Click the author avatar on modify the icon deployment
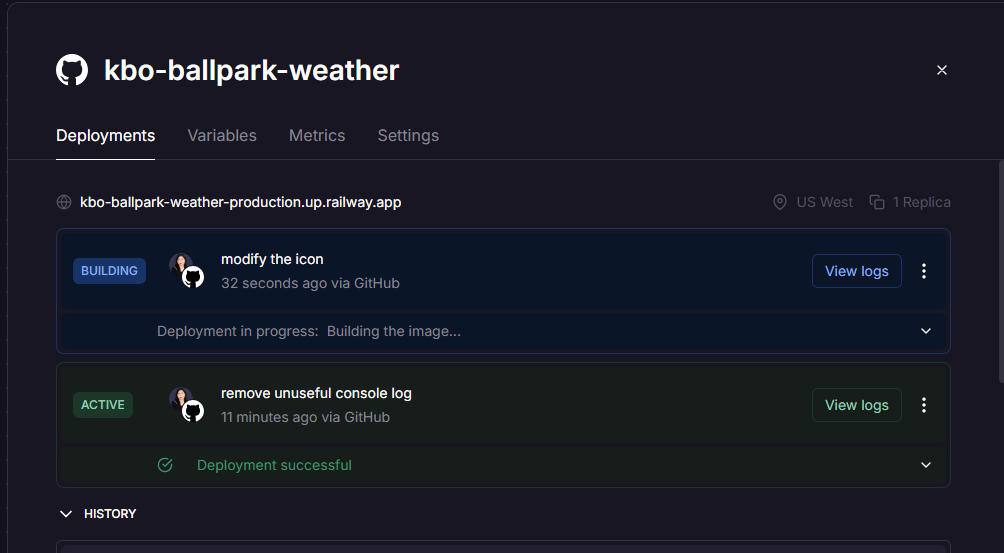This screenshot has width=1004, height=553. point(180,264)
